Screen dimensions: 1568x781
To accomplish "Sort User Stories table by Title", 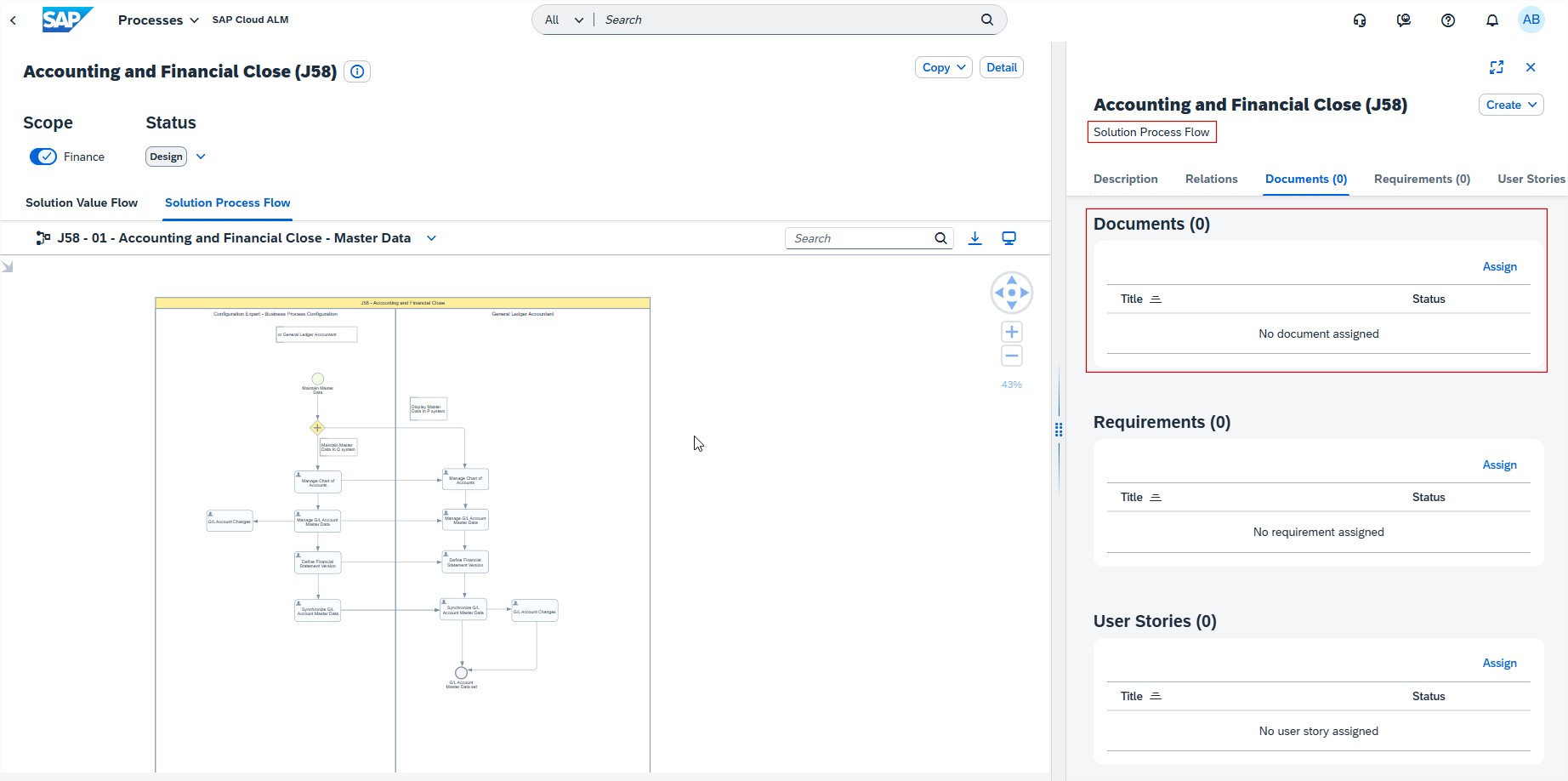I will [1155, 697].
